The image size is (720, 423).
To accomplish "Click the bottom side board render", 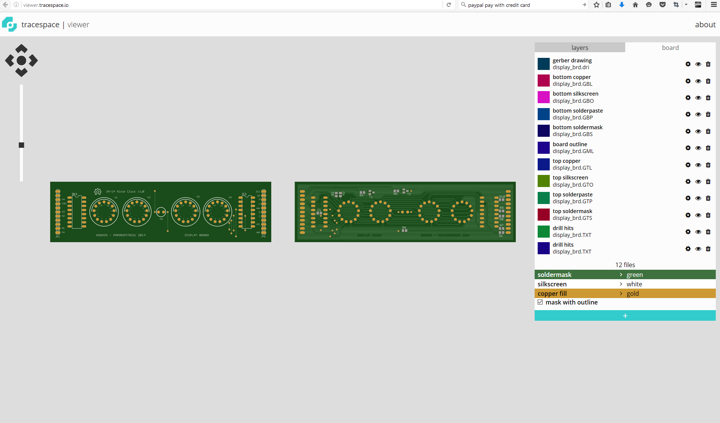I will tap(405, 212).
